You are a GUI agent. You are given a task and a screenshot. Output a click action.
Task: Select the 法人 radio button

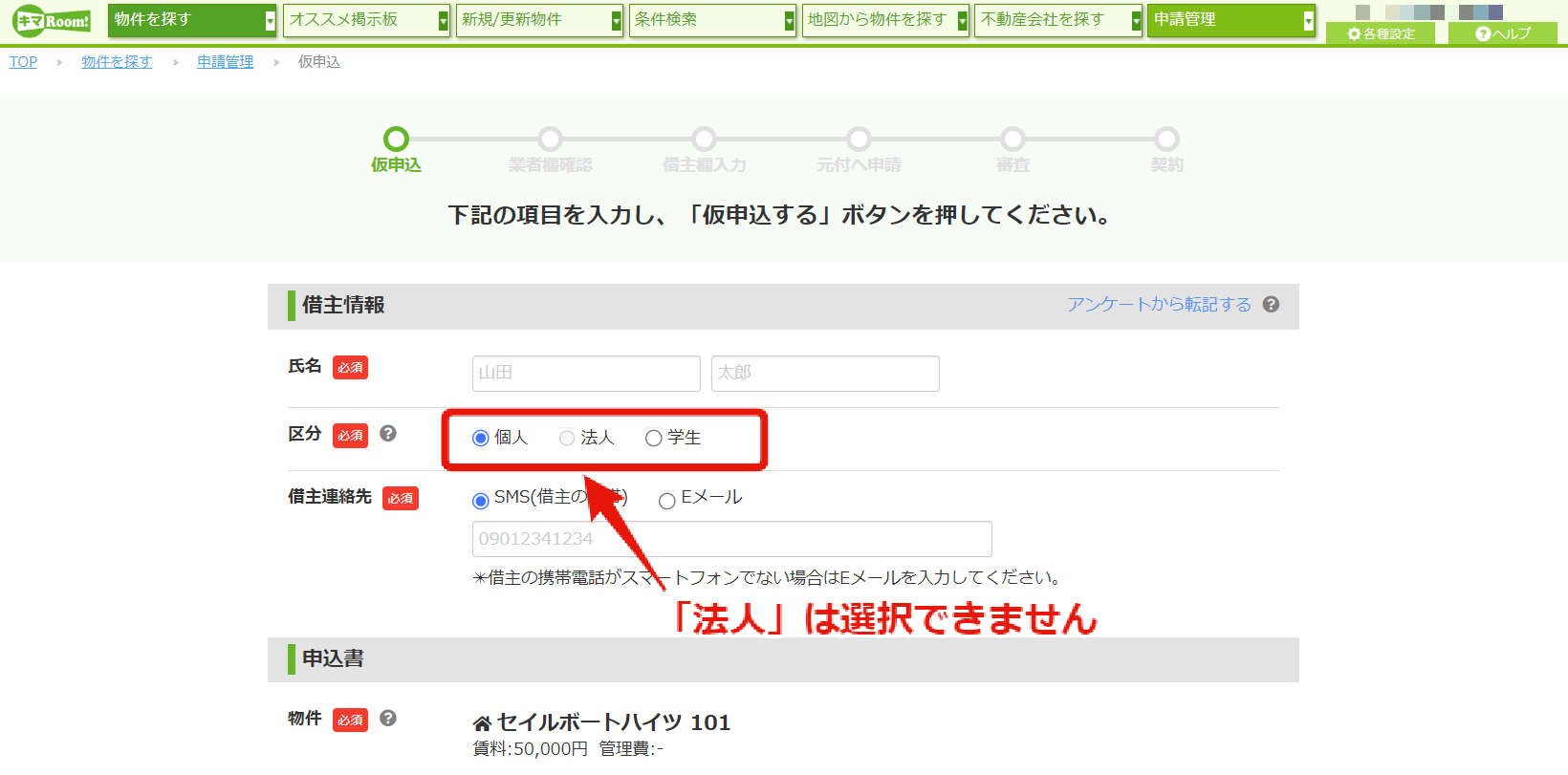pyautogui.click(x=567, y=438)
